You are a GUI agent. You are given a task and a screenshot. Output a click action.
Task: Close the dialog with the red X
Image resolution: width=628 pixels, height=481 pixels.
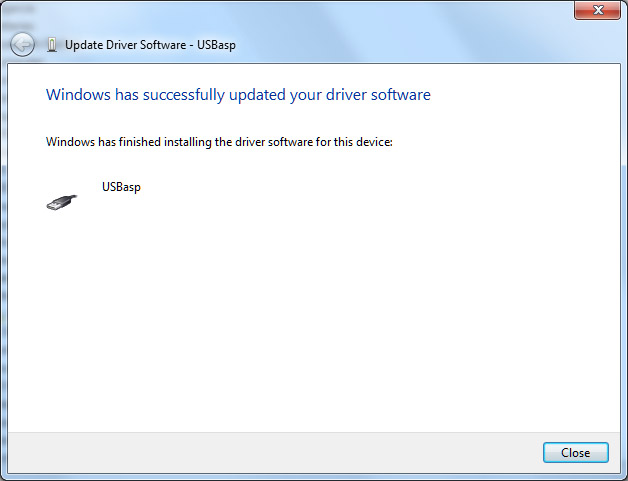click(598, 10)
